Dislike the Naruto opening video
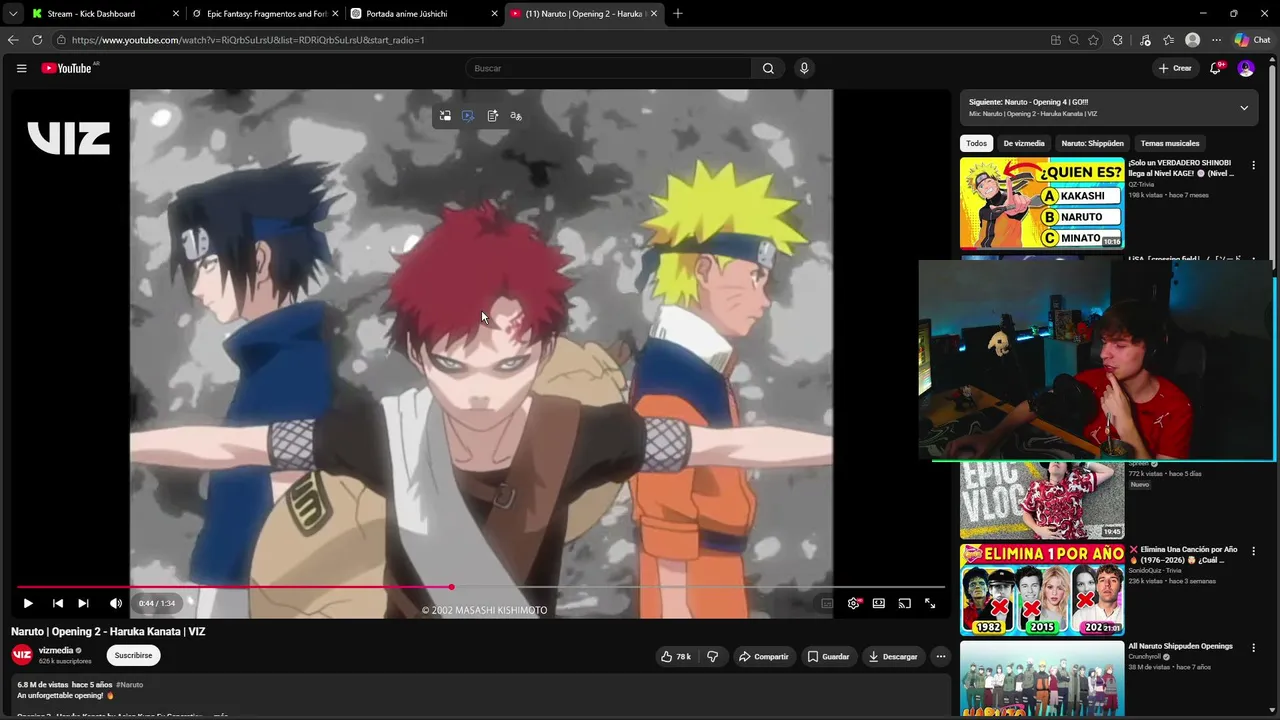 click(x=713, y=656)
